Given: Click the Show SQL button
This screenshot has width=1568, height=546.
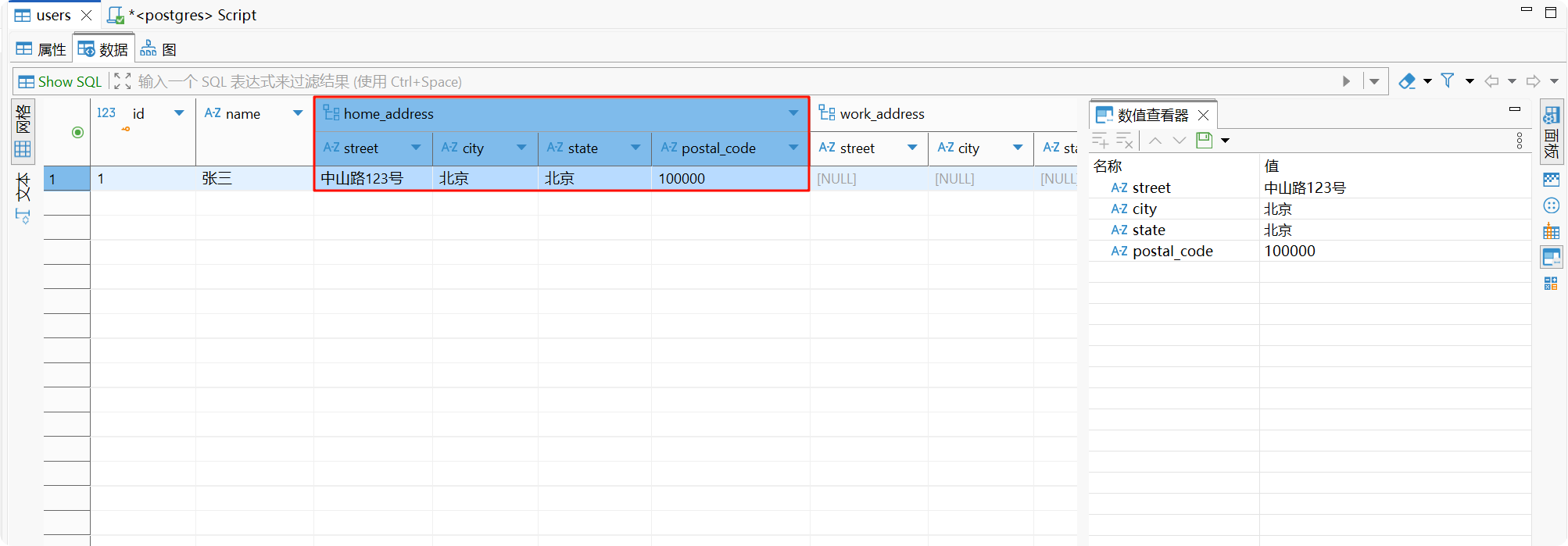Looking at the screenshot, I should [60, 81].
